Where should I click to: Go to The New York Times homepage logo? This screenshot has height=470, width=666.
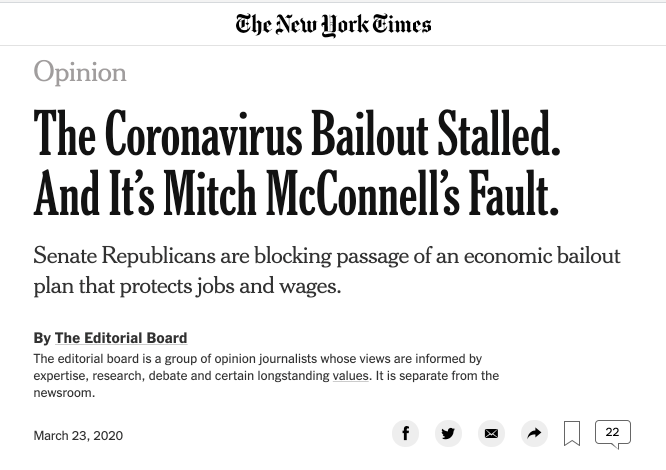pos(333,24)
